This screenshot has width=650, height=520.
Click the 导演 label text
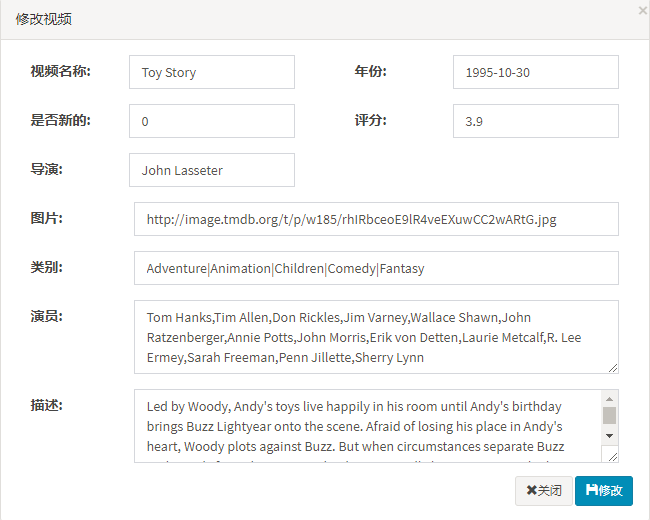pyautogui.click(x=46, y=169)
